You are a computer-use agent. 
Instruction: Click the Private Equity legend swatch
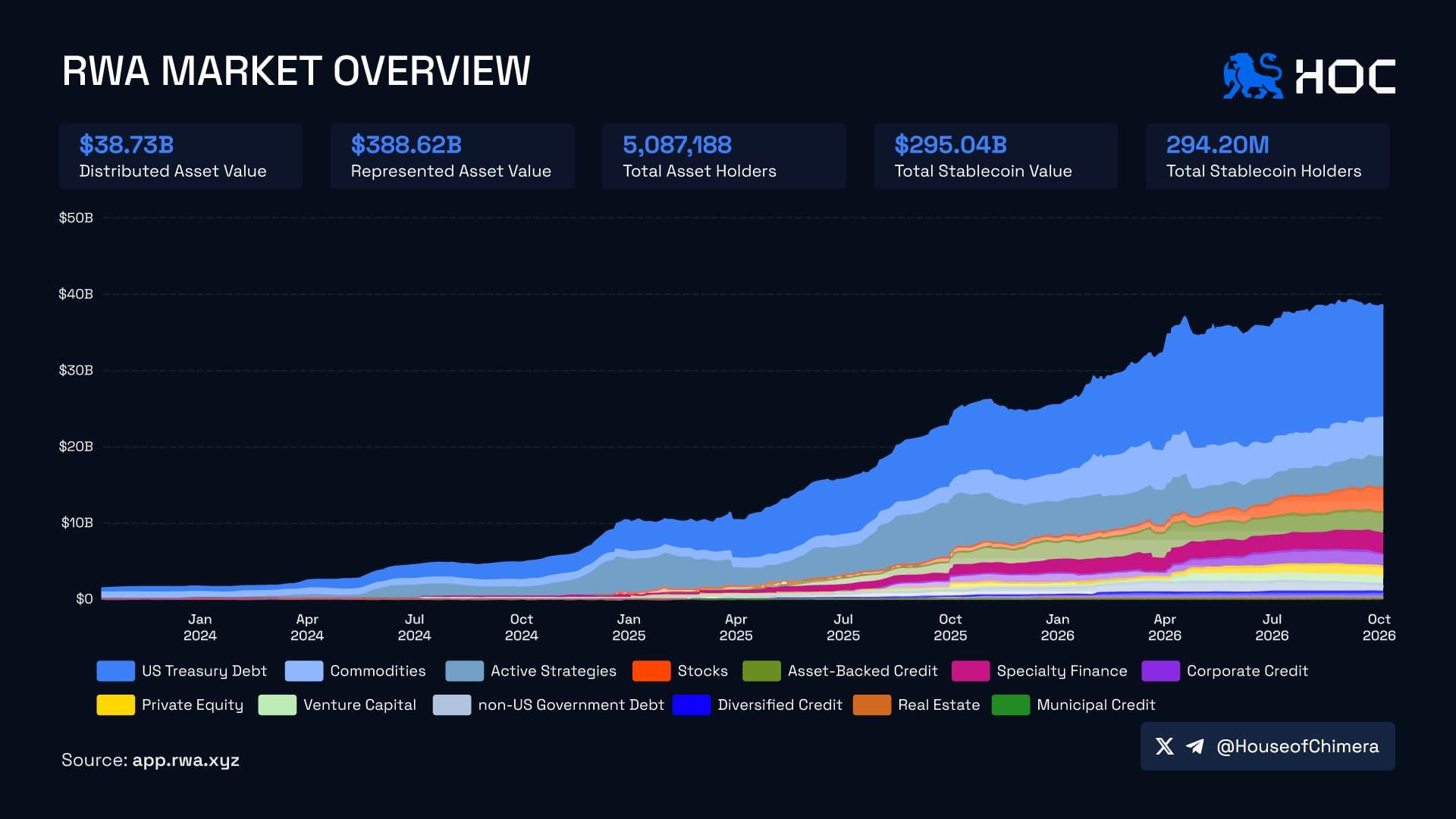pyautogui.click(x=115, y=705)
